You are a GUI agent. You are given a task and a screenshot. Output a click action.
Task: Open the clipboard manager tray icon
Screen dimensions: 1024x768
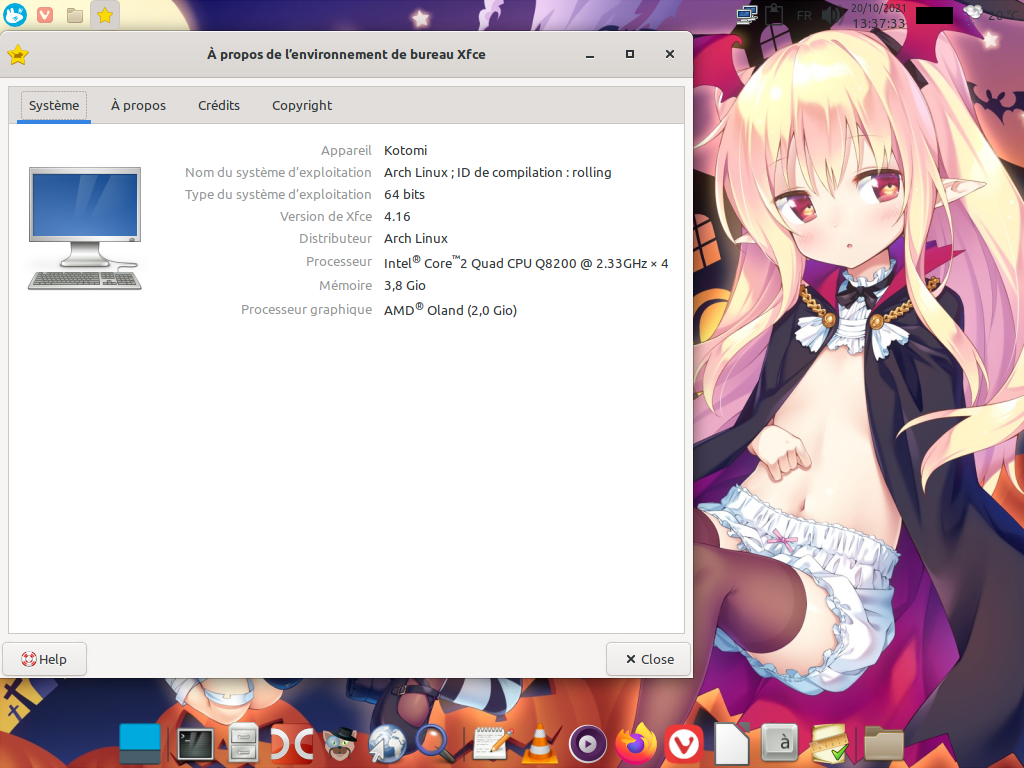click(x=774, y=14)
